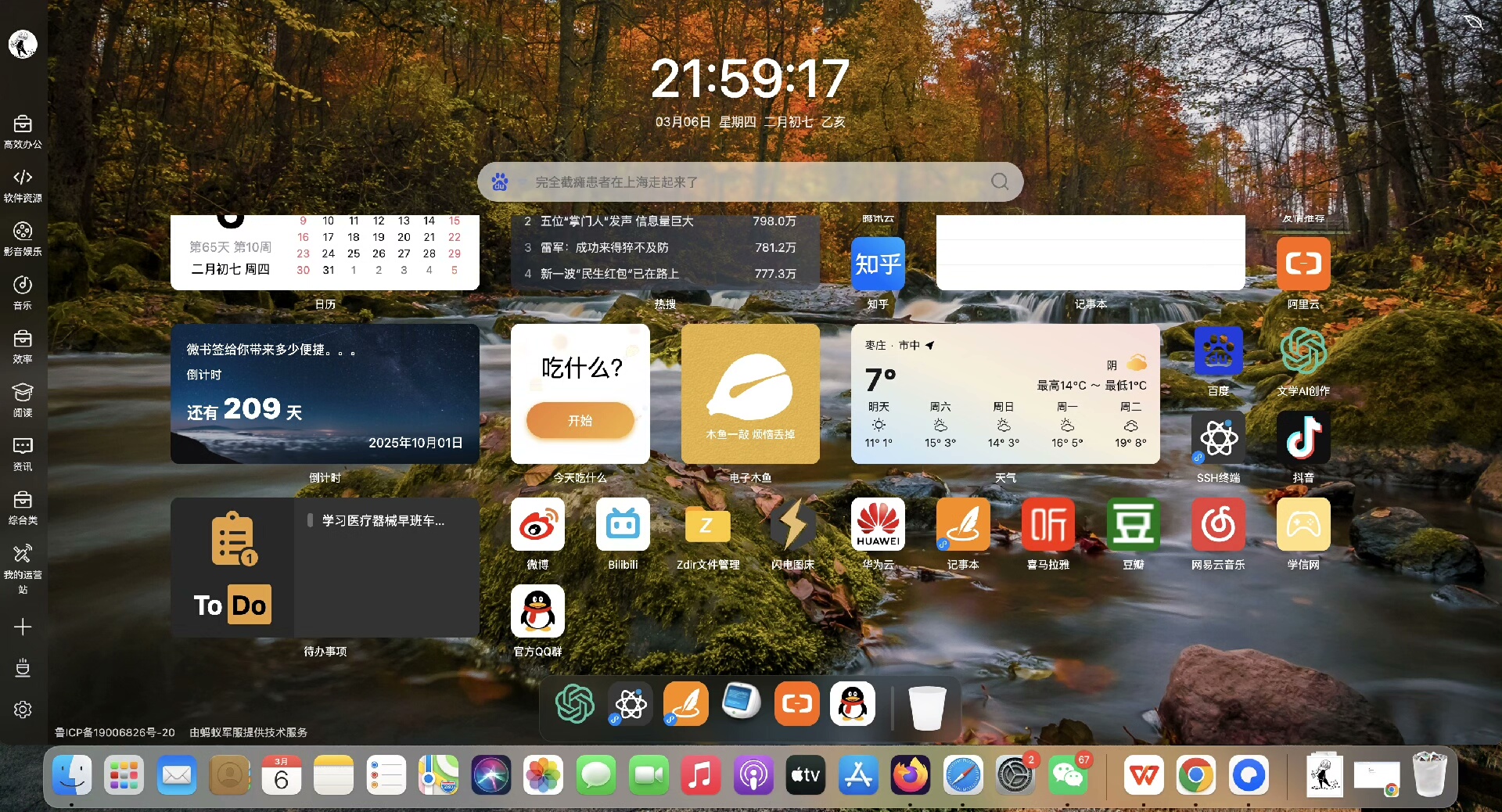Open the SSH终端 shortcut in the app grid

(x=1218, y=437)
